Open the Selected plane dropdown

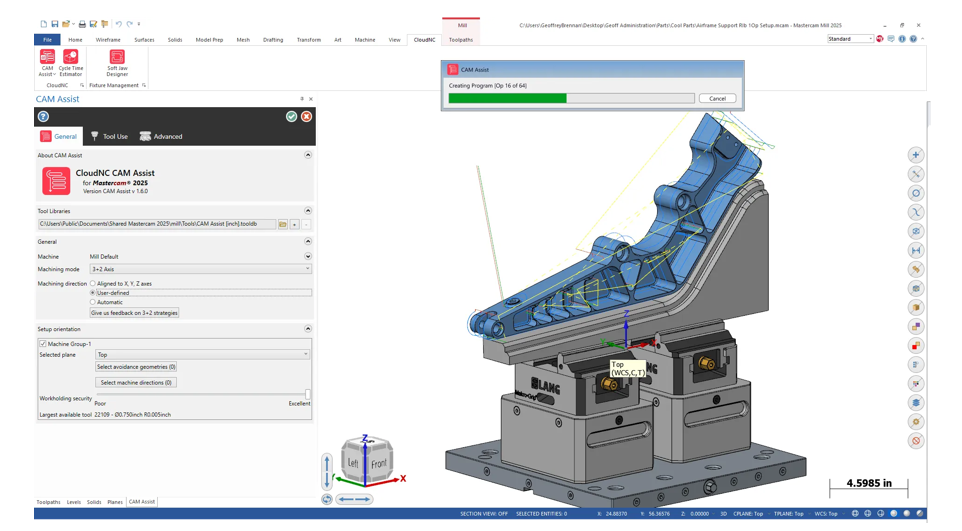(202, 354)
